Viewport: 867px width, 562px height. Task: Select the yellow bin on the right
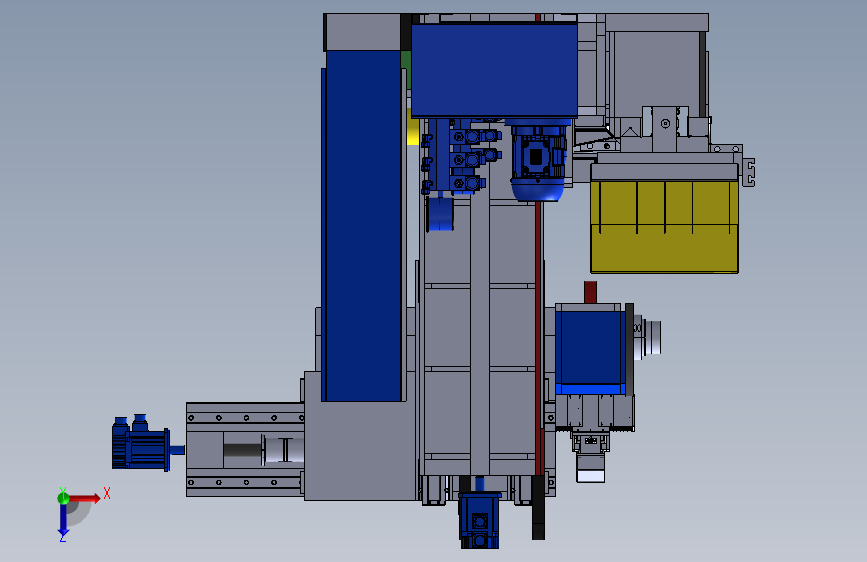click(664, 227)
